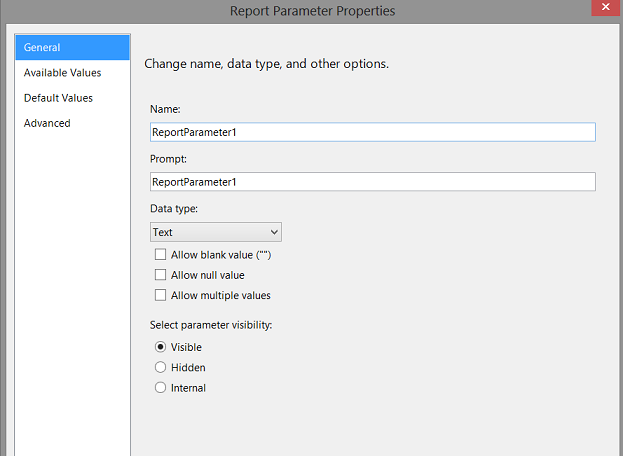
Task: Click into the Prompt text field
Action: pos(371,182)
